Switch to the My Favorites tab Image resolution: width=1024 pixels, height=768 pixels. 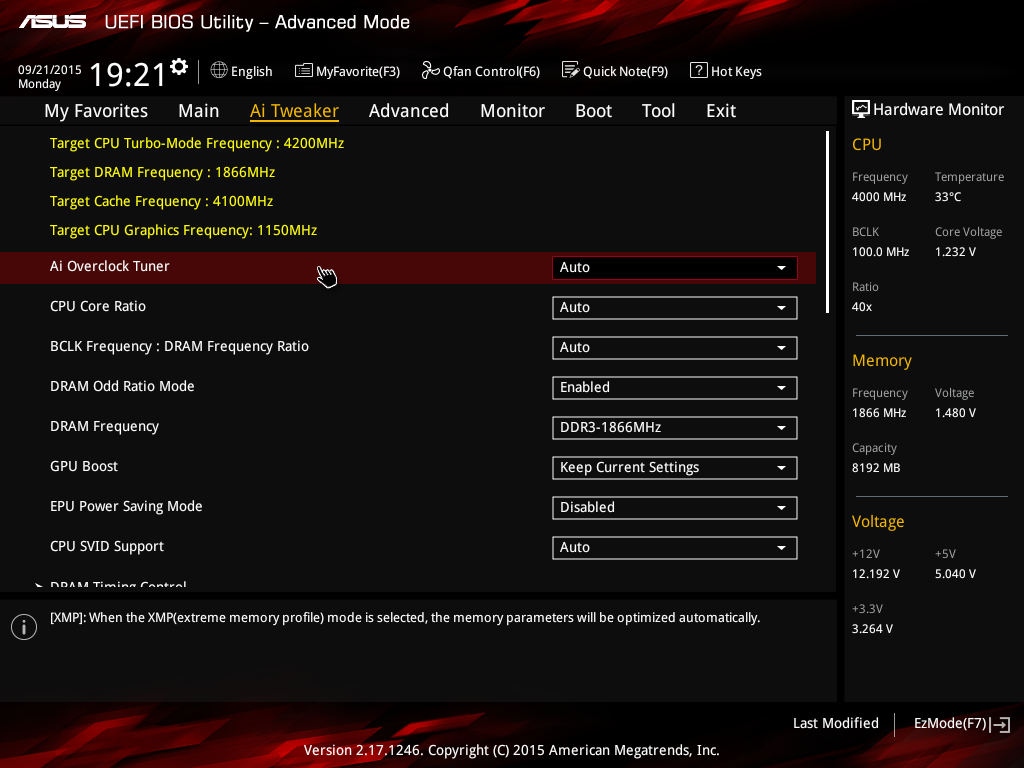tap(96, 111)
